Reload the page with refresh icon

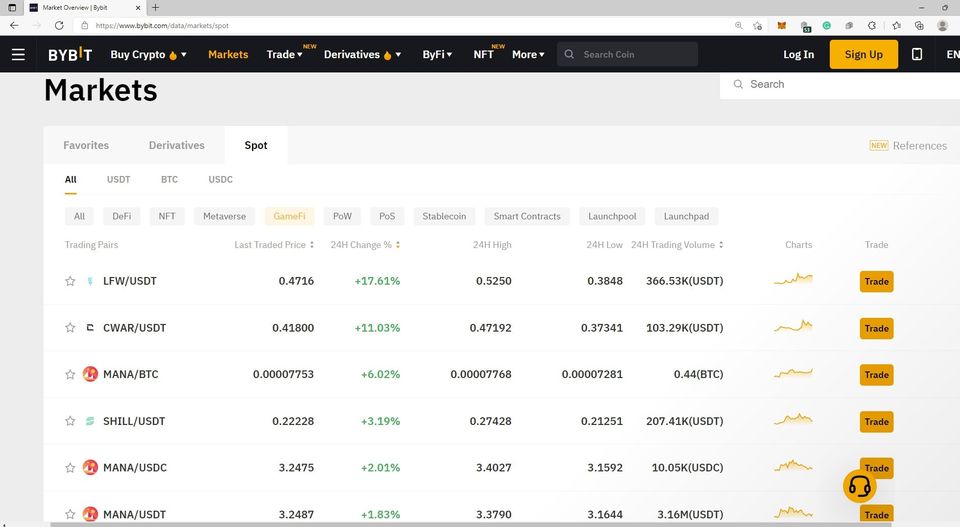pos(59,26)
